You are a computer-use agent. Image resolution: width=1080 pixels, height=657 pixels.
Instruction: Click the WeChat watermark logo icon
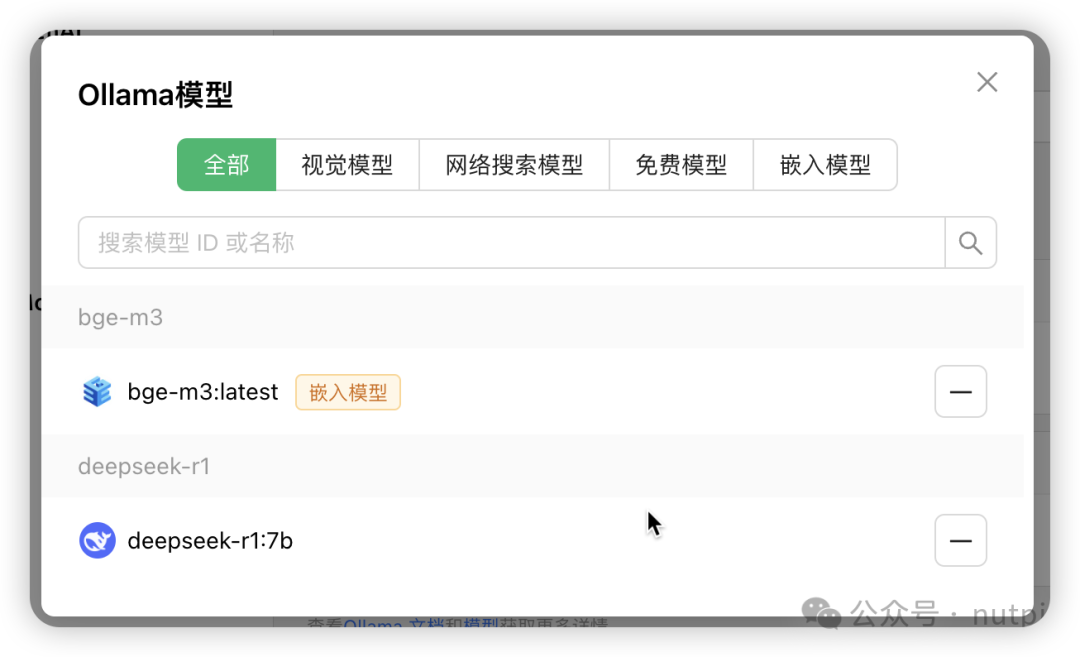point(824,613)
